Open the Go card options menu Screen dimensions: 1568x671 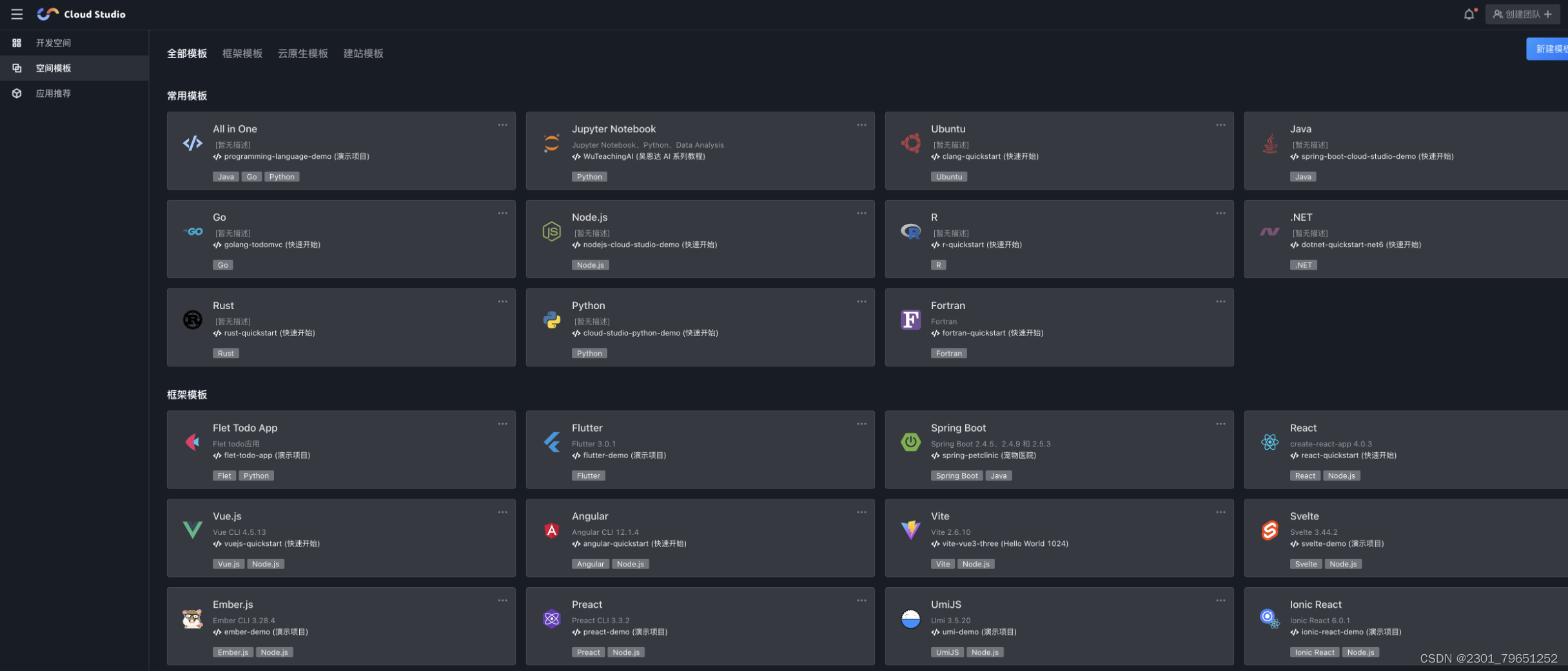(502, 214)
